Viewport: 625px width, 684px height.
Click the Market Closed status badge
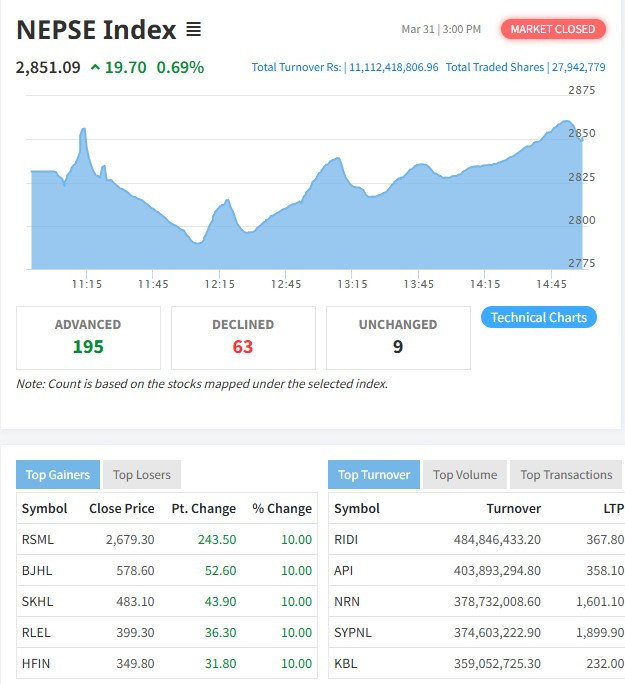[x=553, y=29]
